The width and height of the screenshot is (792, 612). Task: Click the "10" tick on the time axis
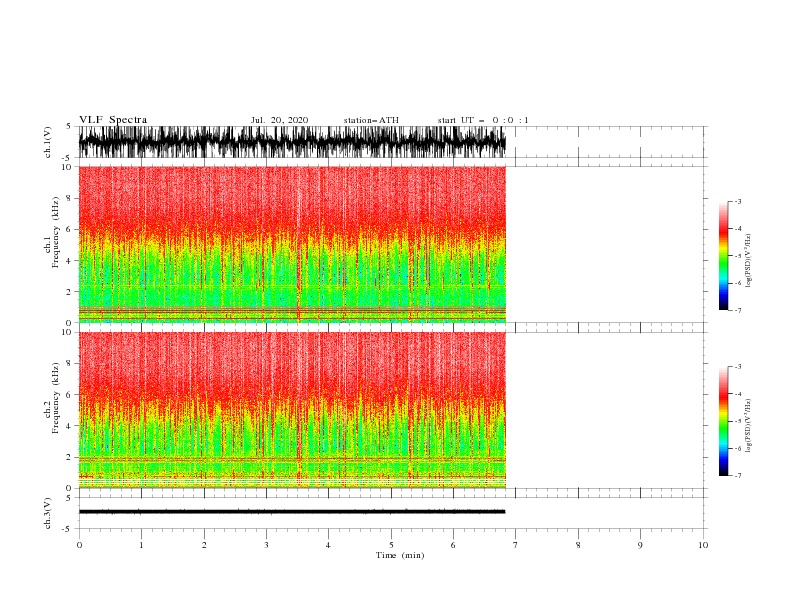point(703,545)
